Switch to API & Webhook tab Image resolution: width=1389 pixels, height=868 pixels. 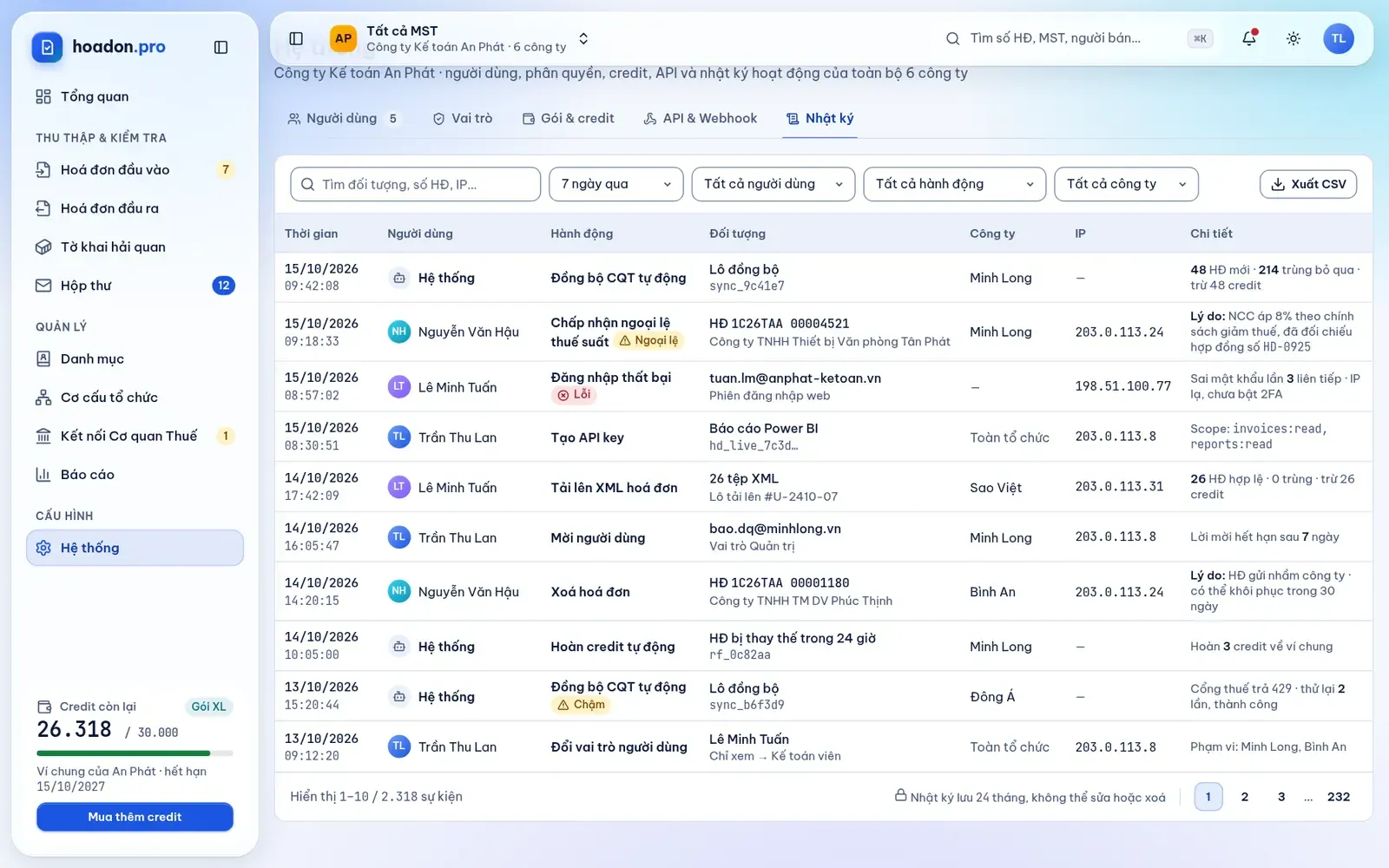pyautogui.click(x=700, y=118)
